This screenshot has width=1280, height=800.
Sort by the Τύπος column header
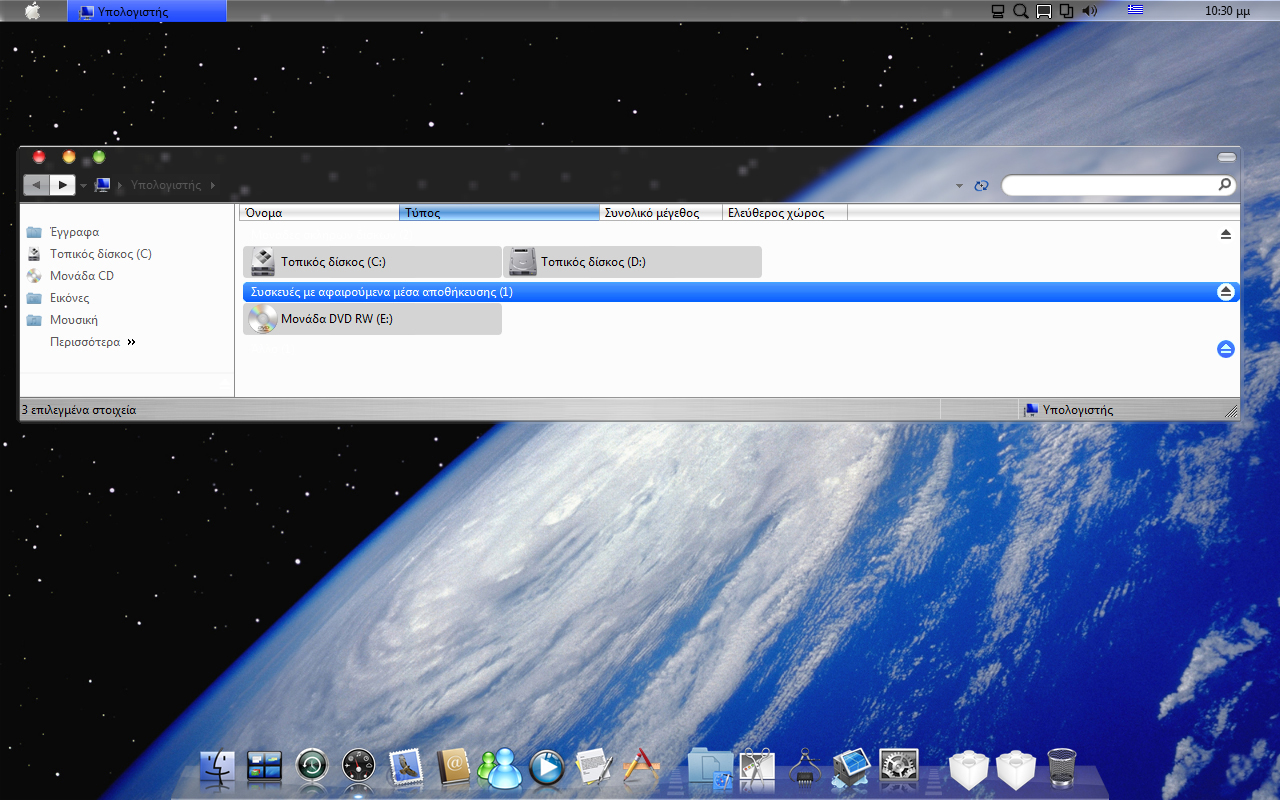click(499, 212)
